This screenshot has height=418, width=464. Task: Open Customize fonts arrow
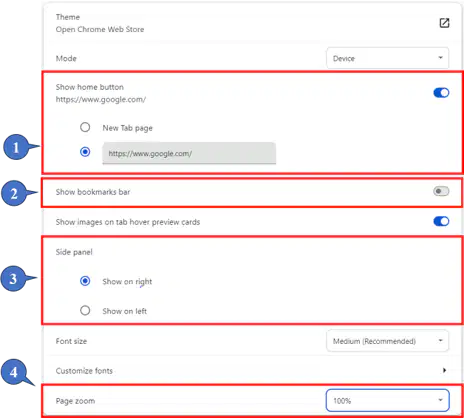point(444,370)
